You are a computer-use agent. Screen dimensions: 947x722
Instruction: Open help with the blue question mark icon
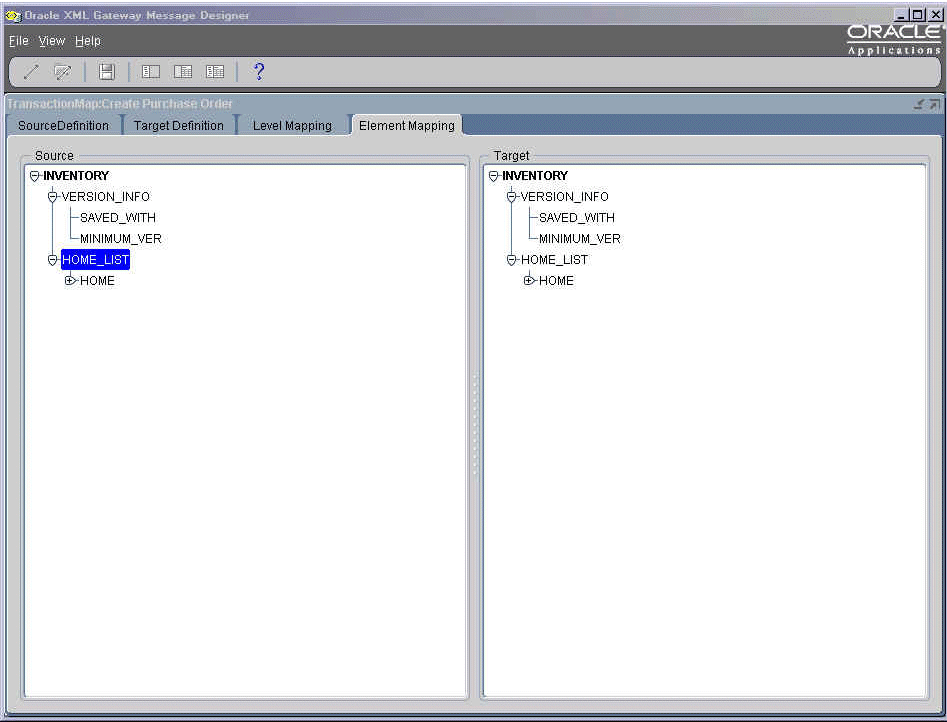point(259,71)
